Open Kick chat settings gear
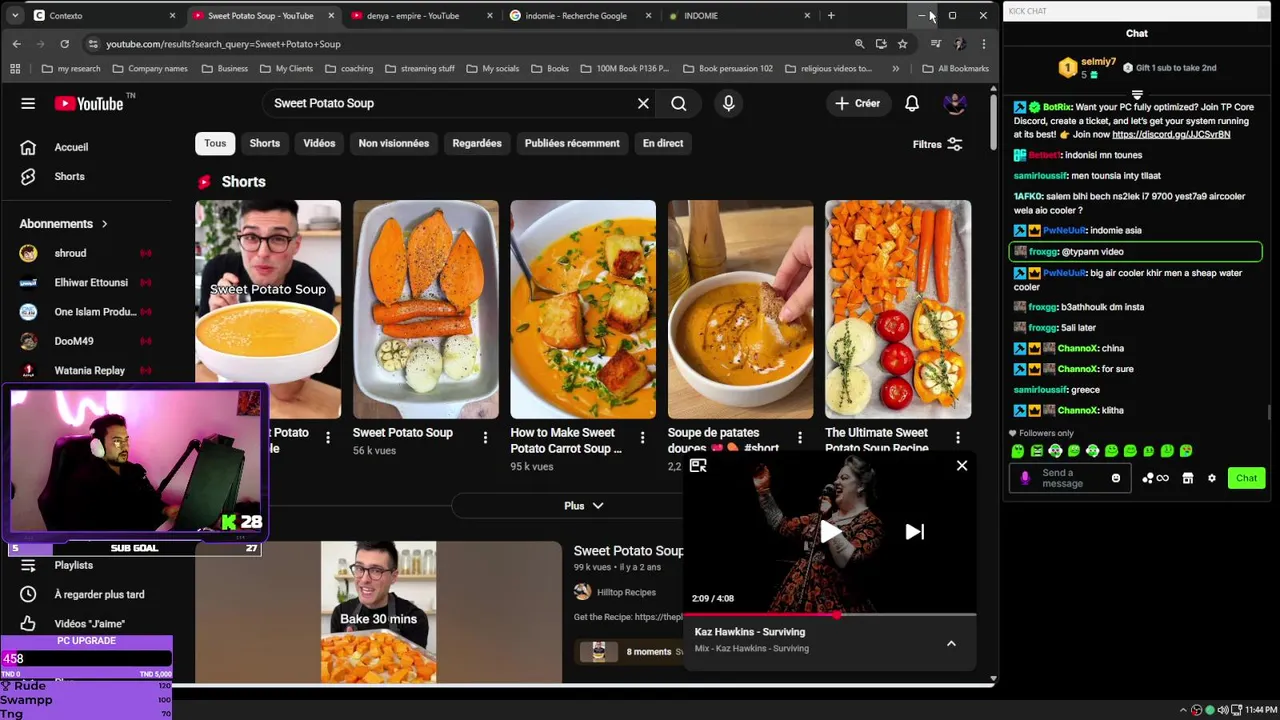The image size is (1280, 720). click(1212, 478)
